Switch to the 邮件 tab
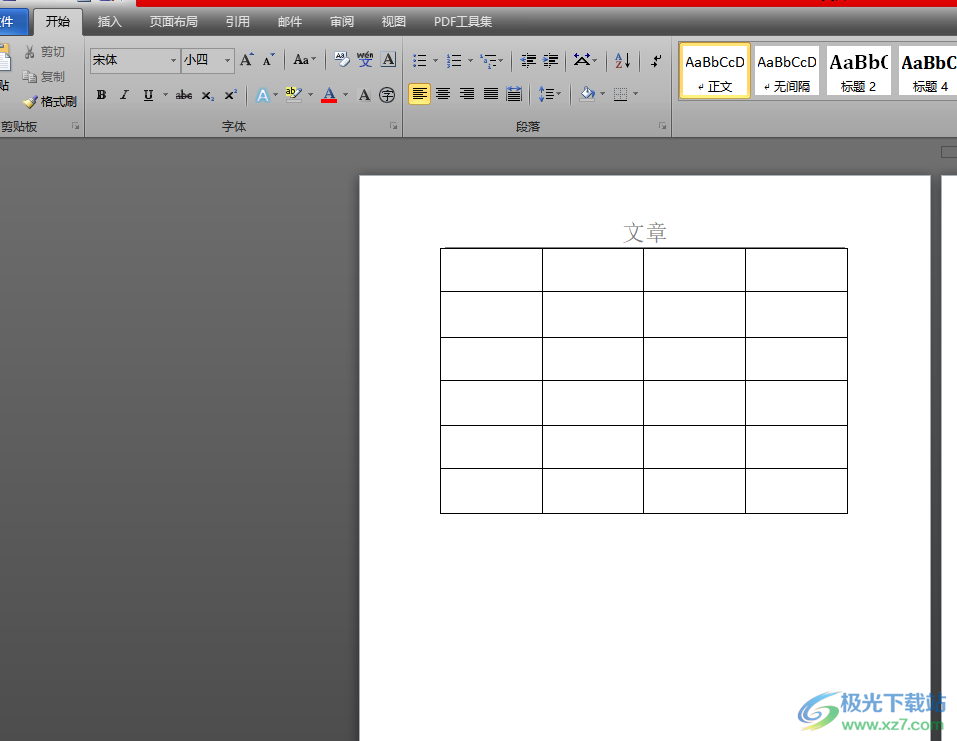The width and height of the screenshot is (957, 741). (290, 22)
